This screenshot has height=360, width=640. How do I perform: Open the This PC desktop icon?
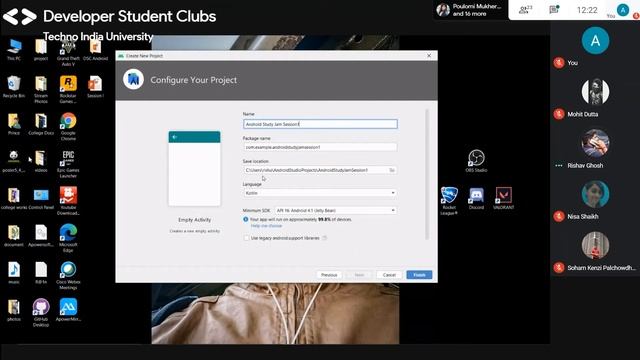point(14,50)
